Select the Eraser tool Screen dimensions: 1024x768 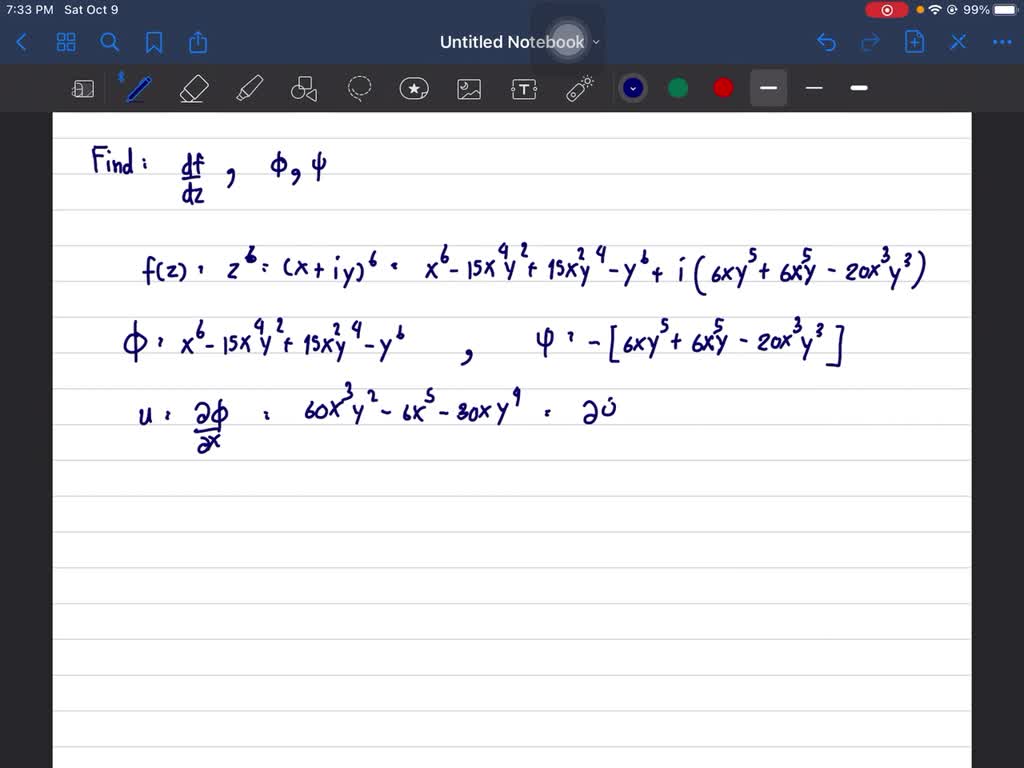coord(193,88)
